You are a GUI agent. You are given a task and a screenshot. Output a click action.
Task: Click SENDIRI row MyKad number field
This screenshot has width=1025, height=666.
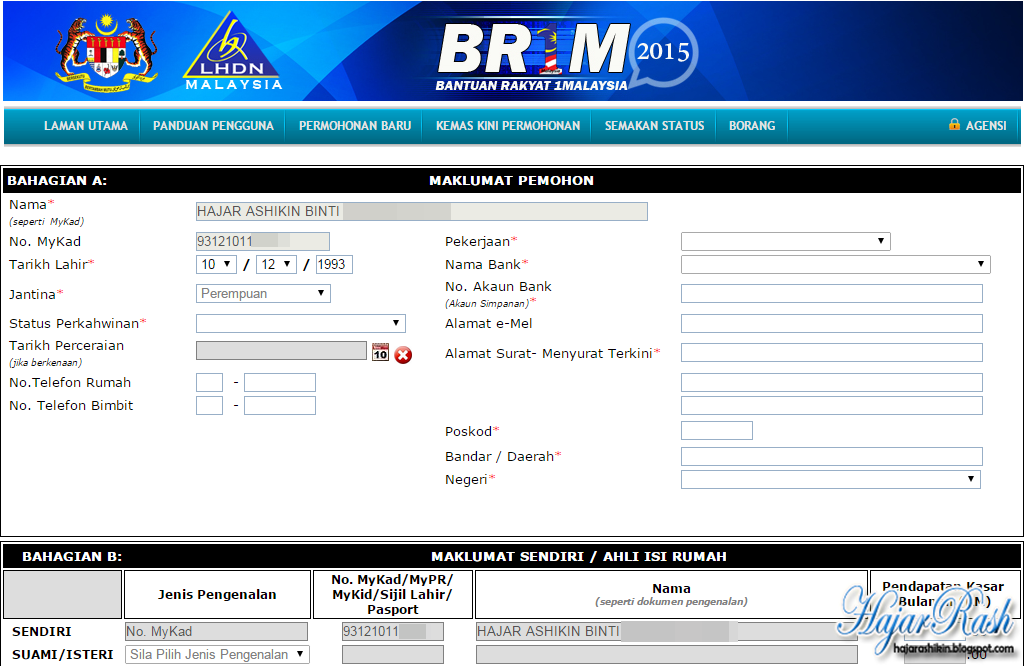pos(393,631)
